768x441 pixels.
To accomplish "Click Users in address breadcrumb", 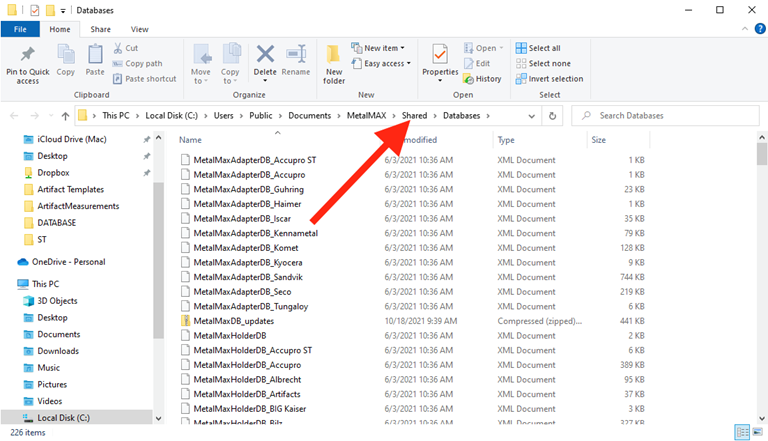I will pos(223,116).
